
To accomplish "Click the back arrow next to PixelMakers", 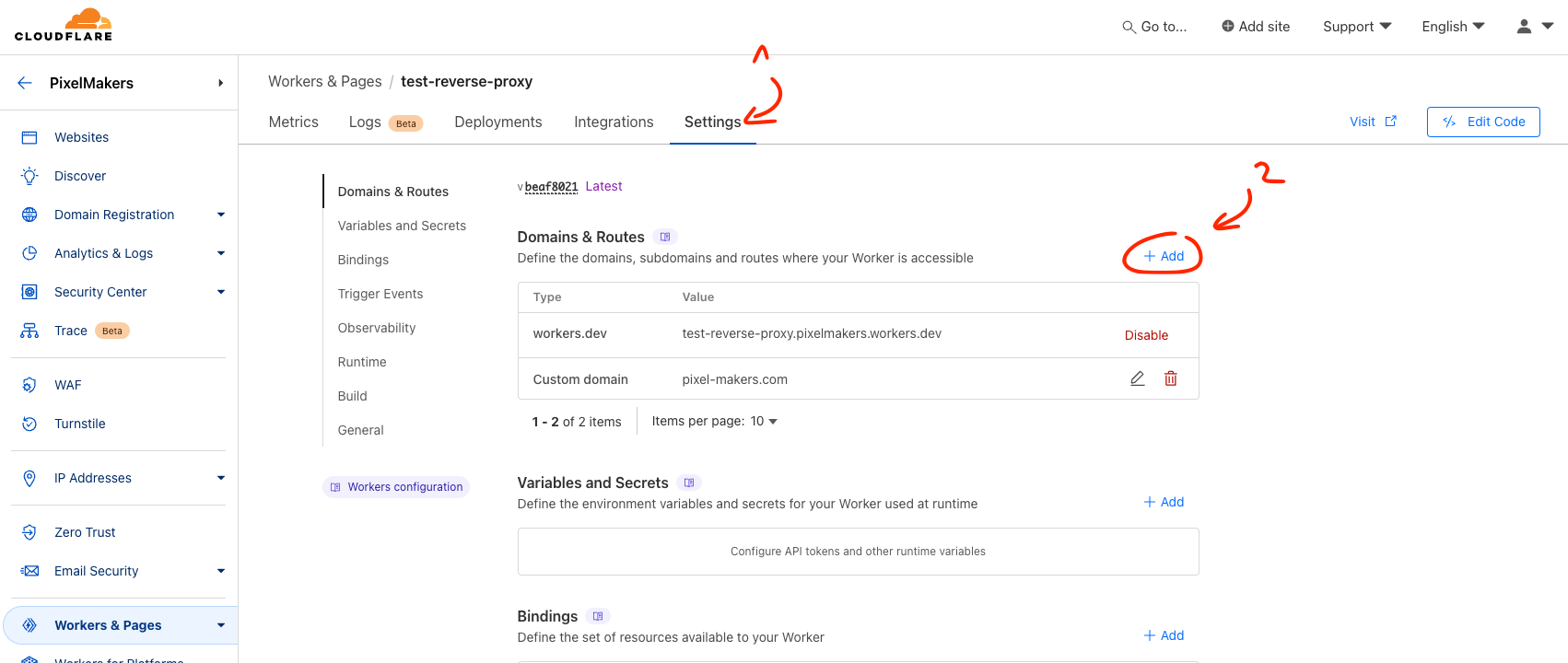I will point(25,83).
